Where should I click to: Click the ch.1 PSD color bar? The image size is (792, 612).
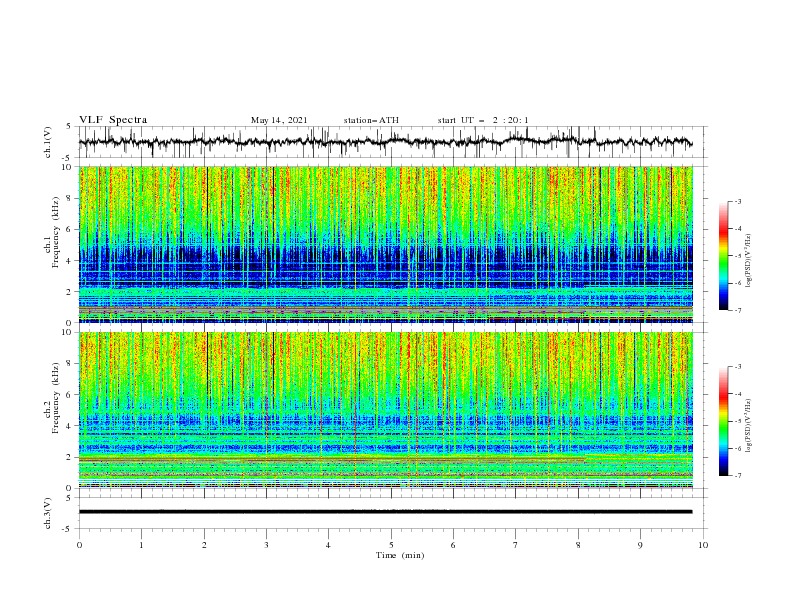click(724, 256)
